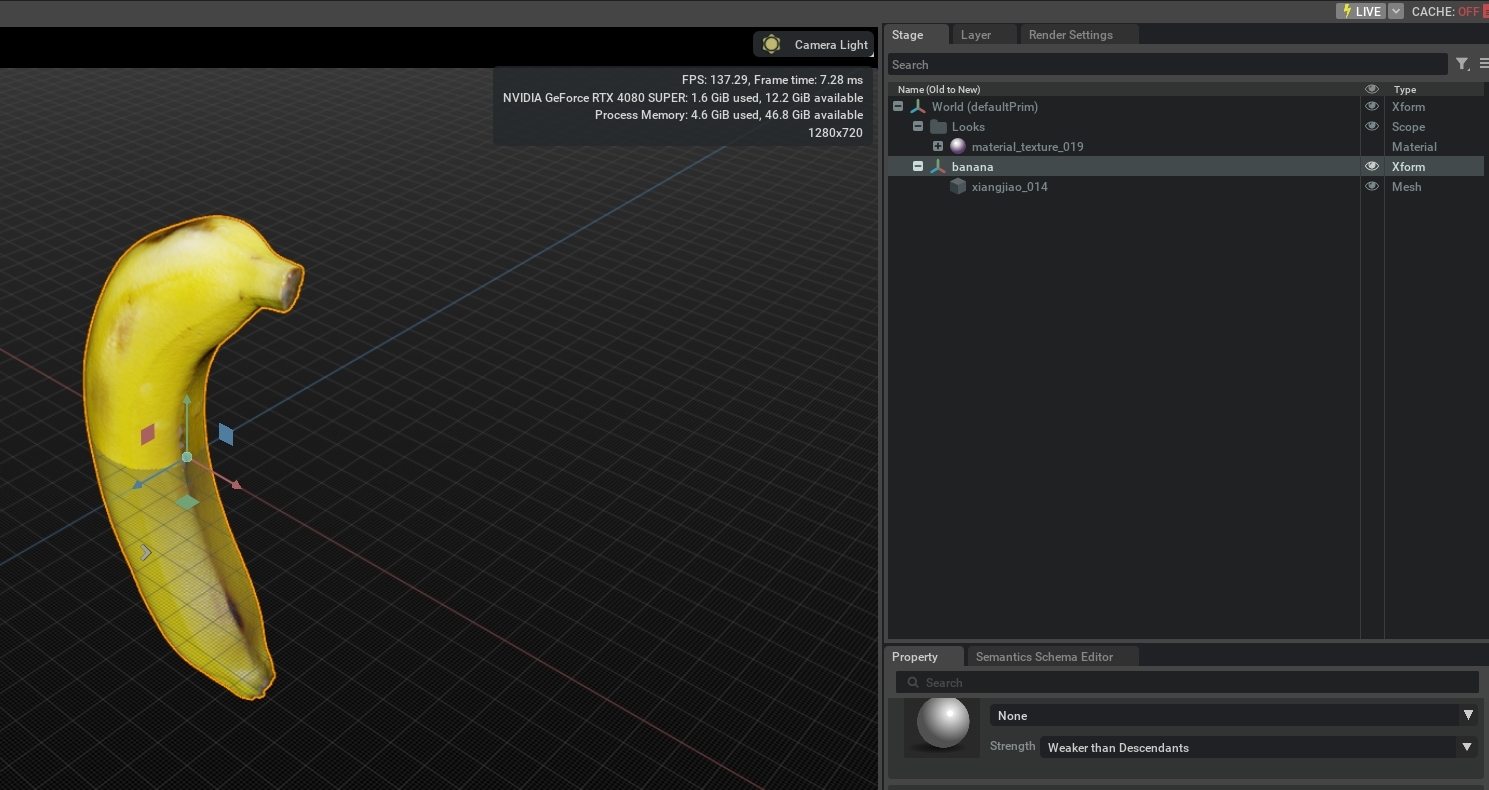Hide the xiangjiao_014 mesh via eye icon
Screen dimensions: 1489x790
click(x=1371, y=187)
